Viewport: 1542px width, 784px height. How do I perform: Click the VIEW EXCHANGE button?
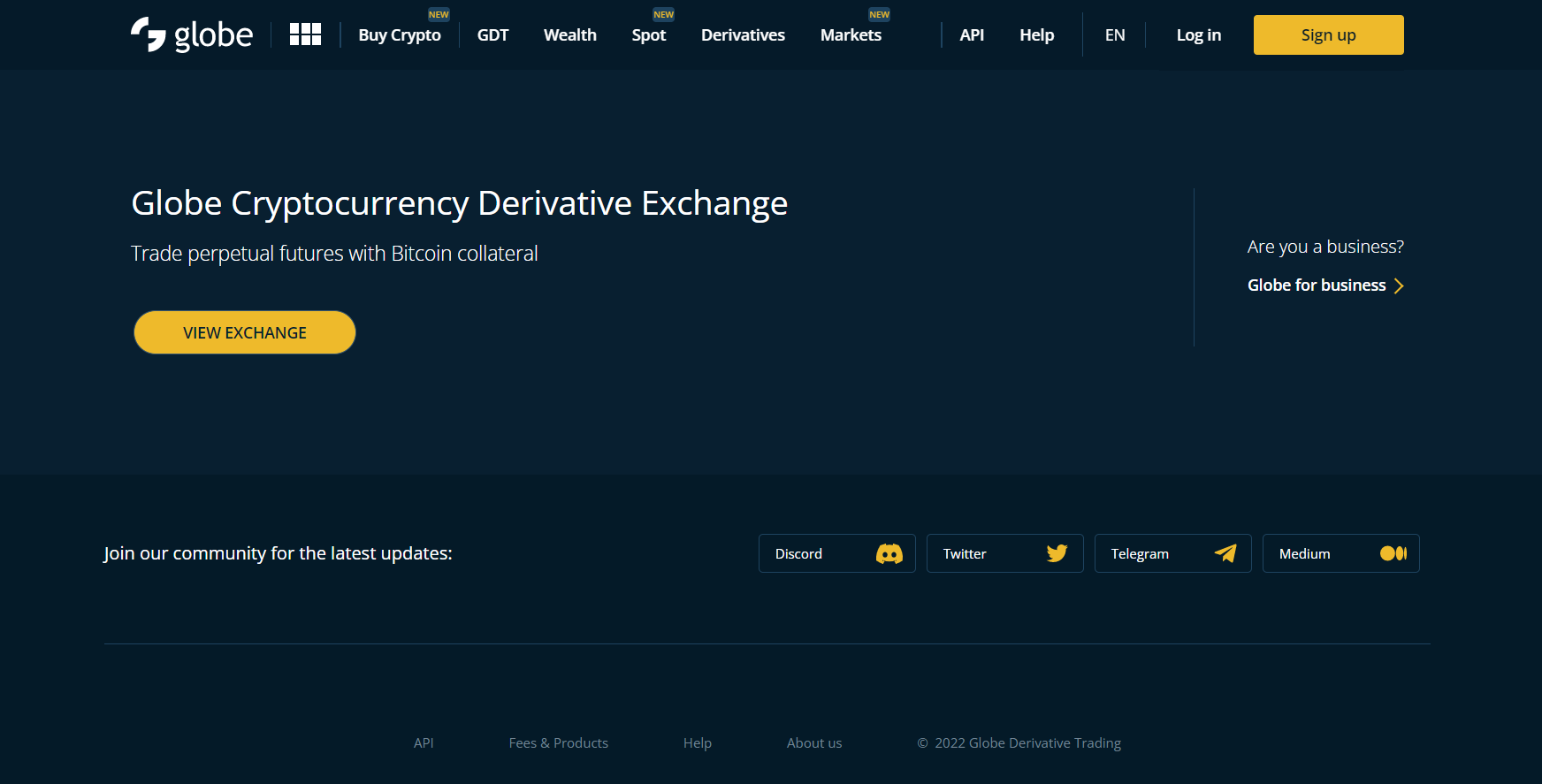[245, 332]
